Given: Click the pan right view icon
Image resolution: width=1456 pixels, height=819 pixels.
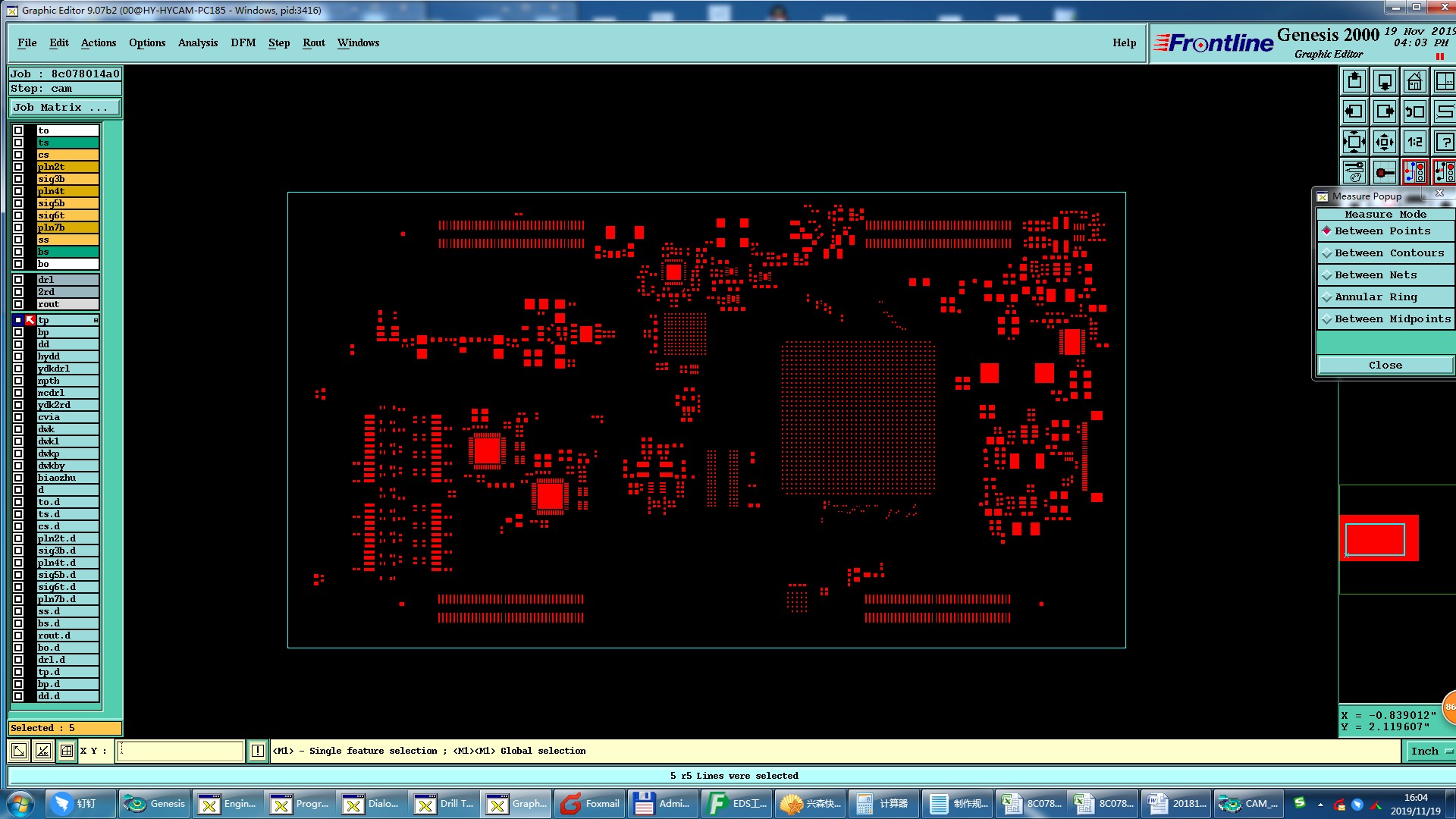Looking at the screenshot, I should tap(1385, 111).
